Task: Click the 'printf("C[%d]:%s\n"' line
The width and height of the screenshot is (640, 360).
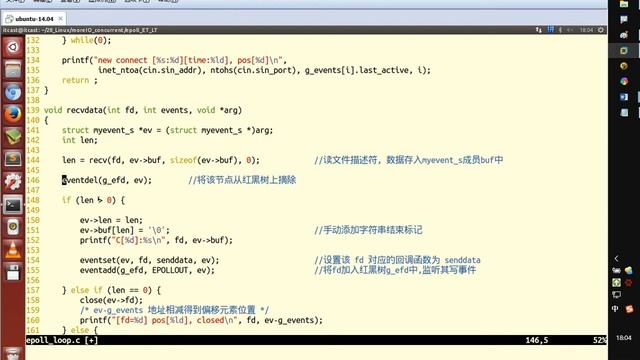Action: click(156, 240)
